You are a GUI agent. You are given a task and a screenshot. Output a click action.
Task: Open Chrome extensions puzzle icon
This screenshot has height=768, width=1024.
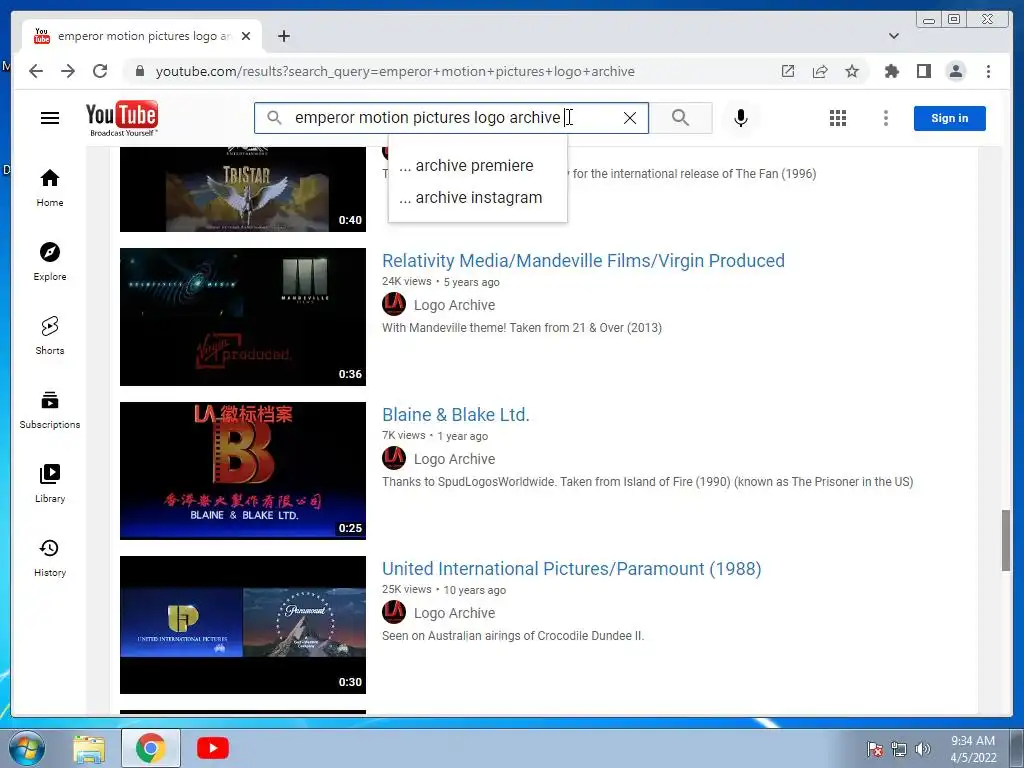(x=891, y=71)
